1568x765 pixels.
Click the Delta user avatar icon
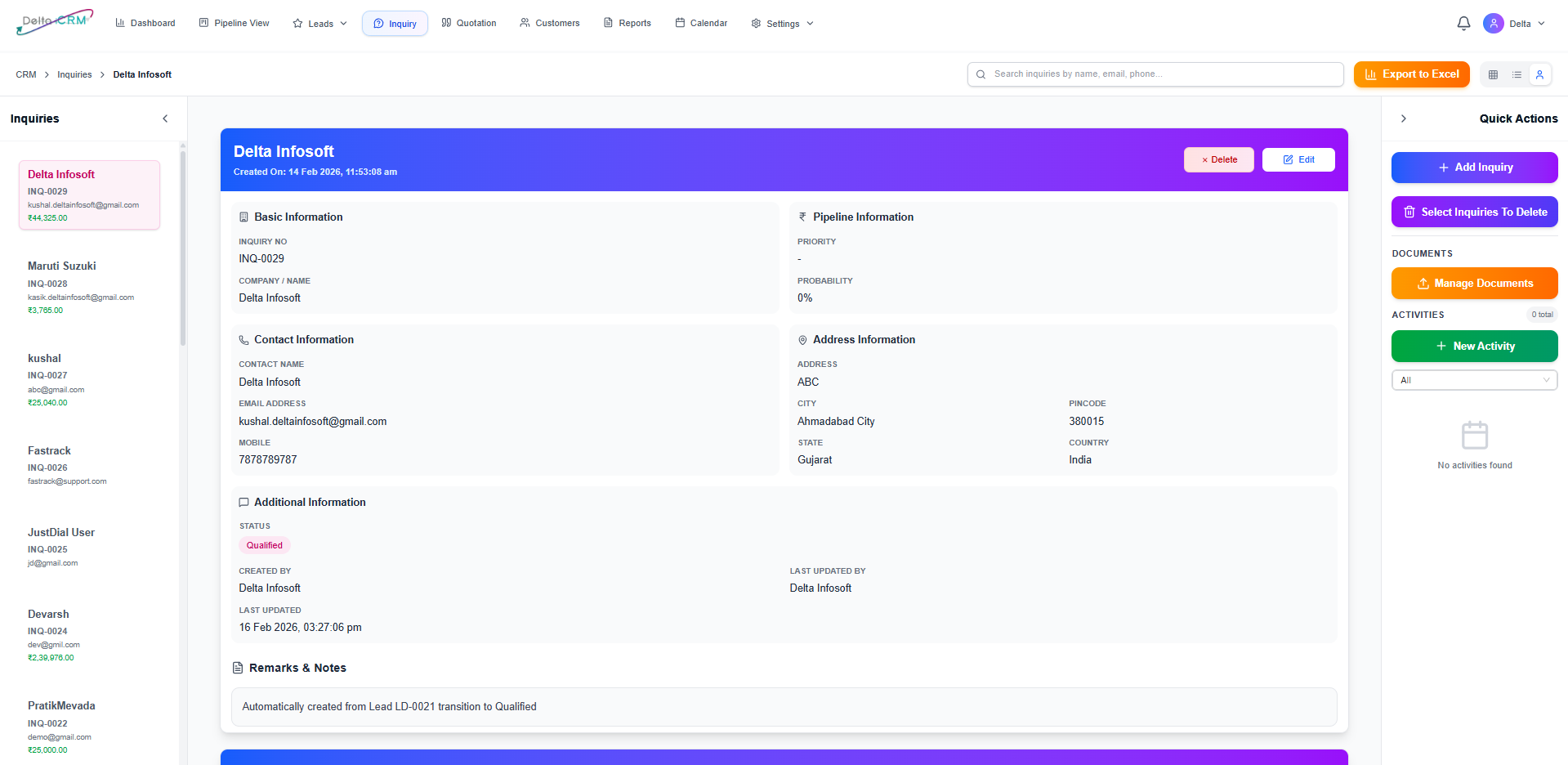[1494, 24]
